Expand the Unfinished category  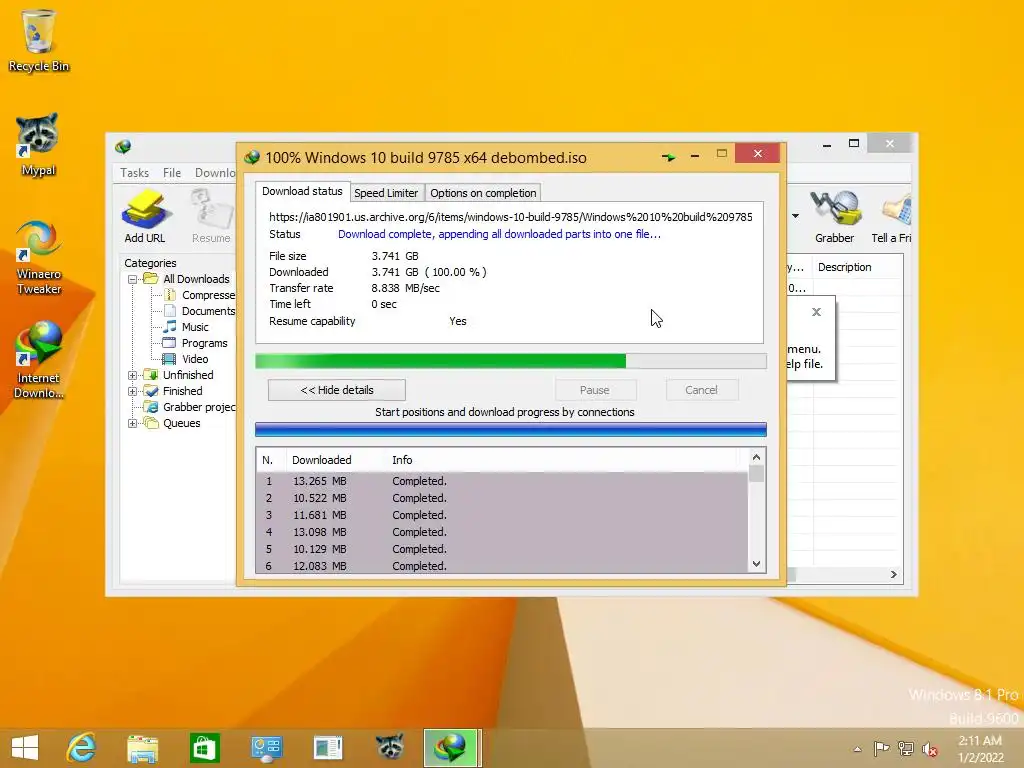coord(133,375)
